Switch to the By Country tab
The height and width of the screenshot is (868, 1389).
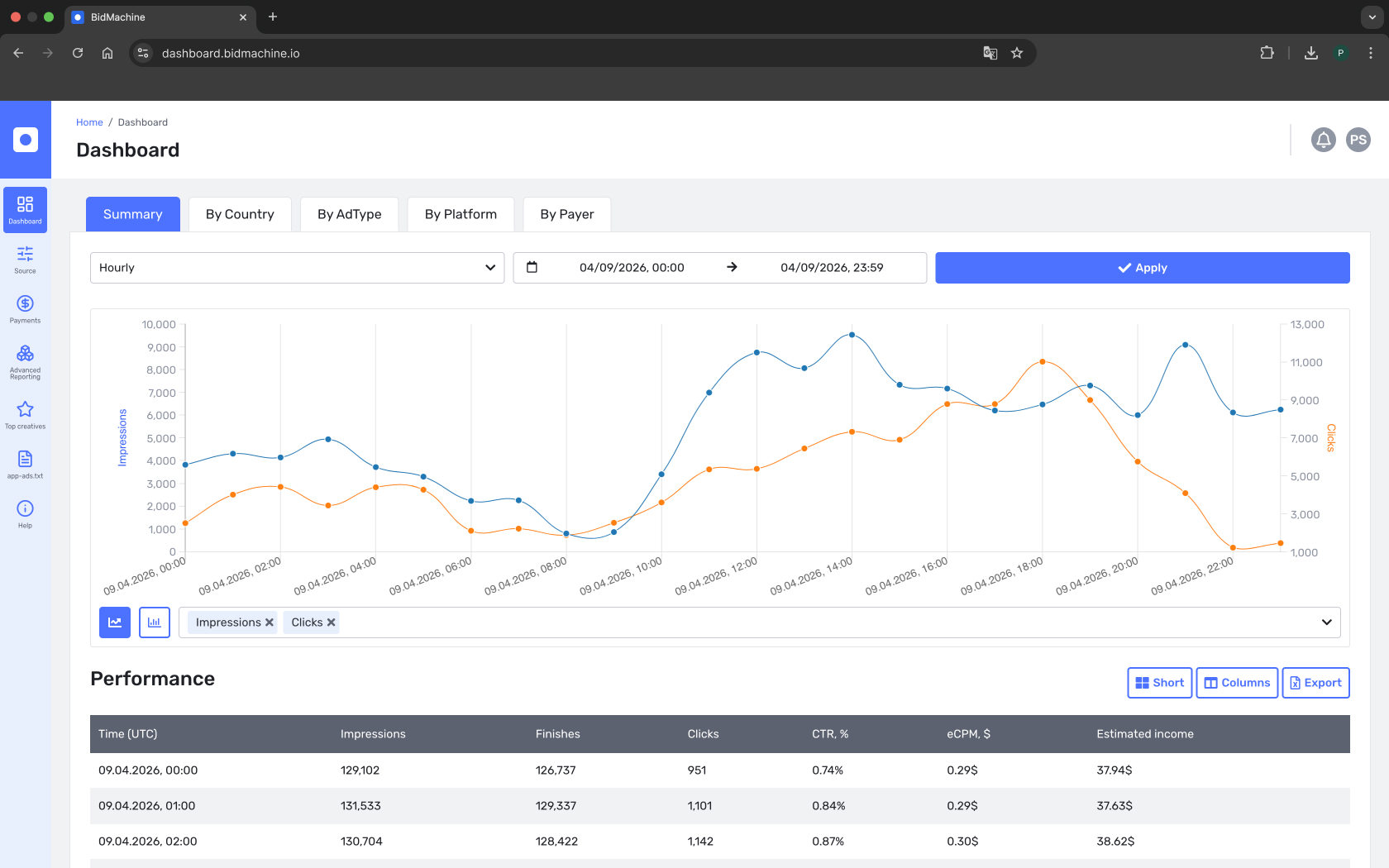pyautogui.click(x=240, y=214)
